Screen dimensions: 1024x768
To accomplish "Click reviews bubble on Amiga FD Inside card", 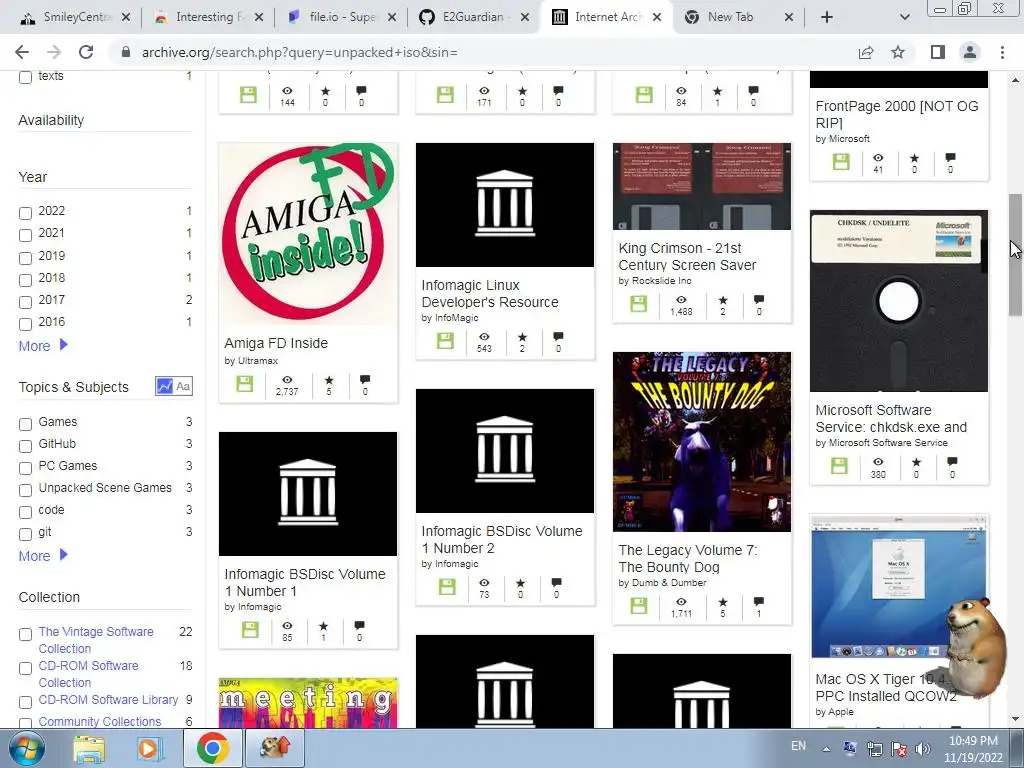I will (365, 379).
